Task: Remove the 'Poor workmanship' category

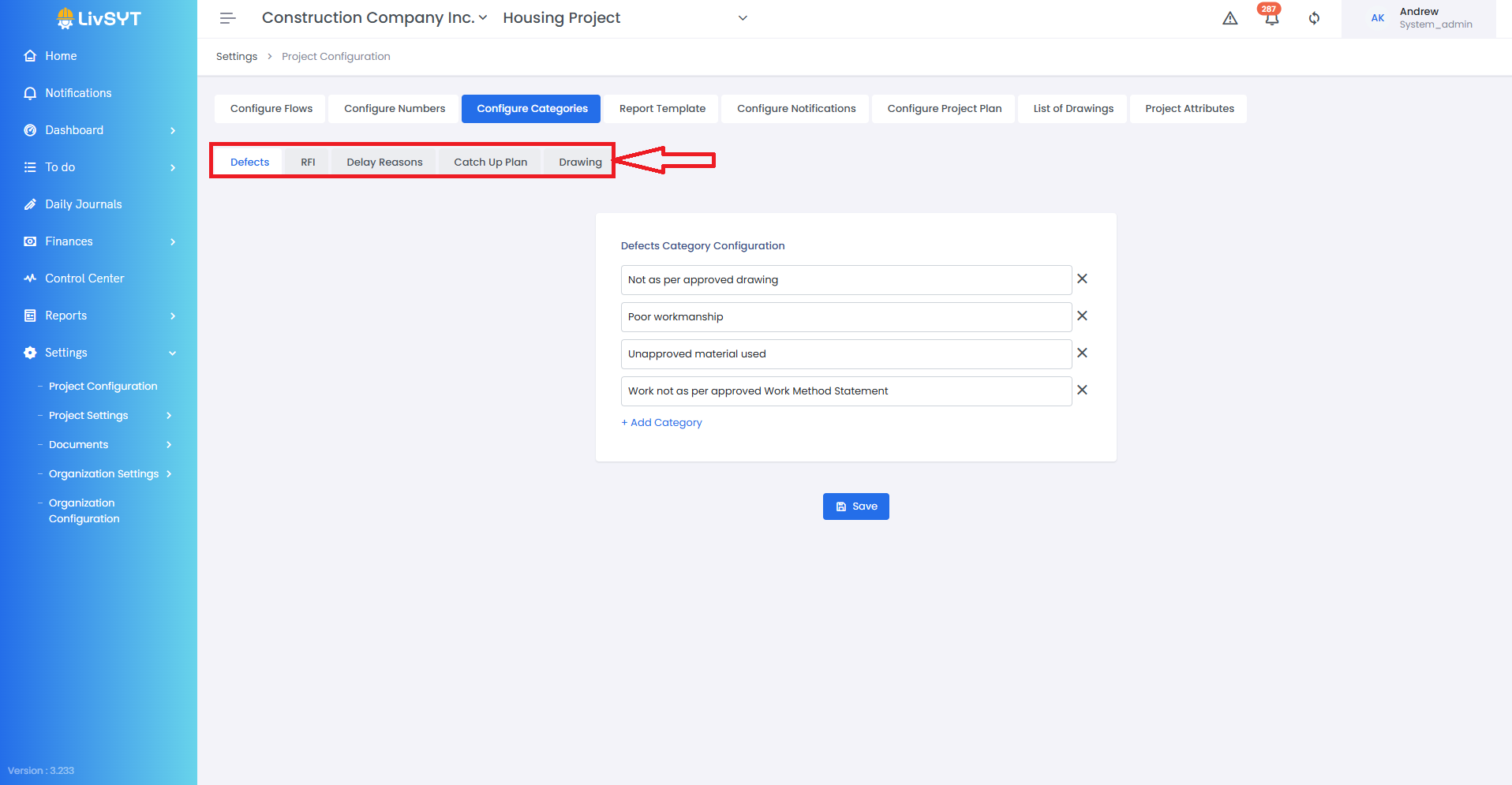Action: [1082, 316]
